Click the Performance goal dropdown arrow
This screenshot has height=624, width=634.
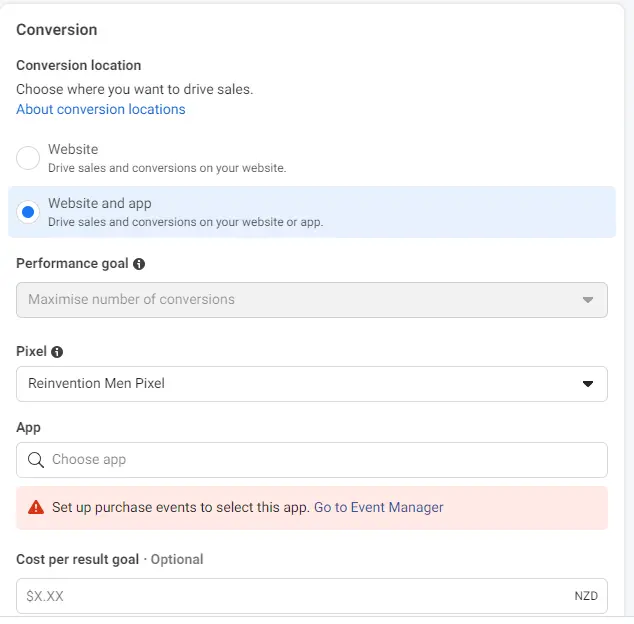(x=588, y=300)
